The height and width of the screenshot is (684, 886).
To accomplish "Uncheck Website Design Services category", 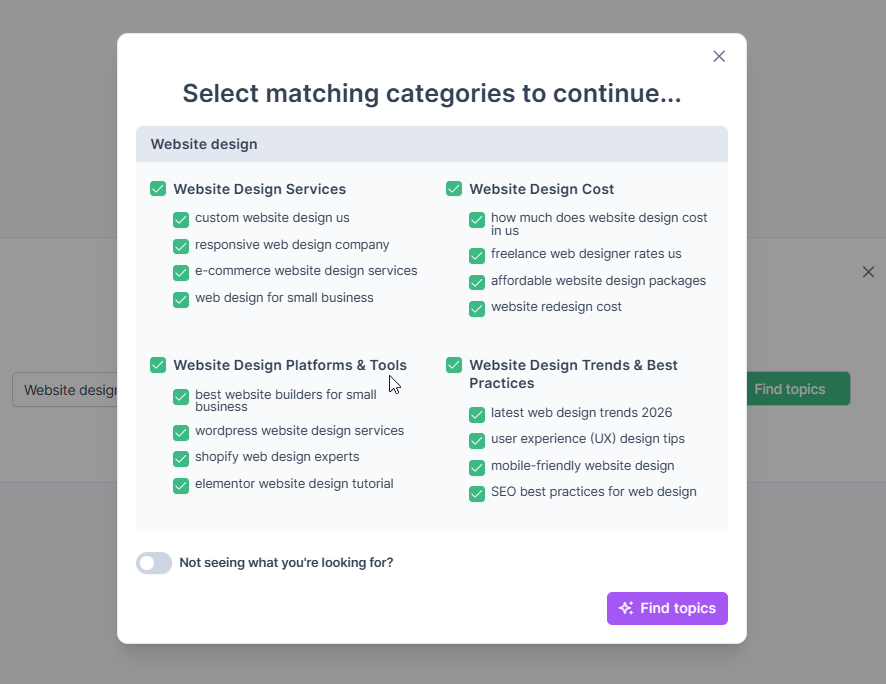I will [158, 189].
